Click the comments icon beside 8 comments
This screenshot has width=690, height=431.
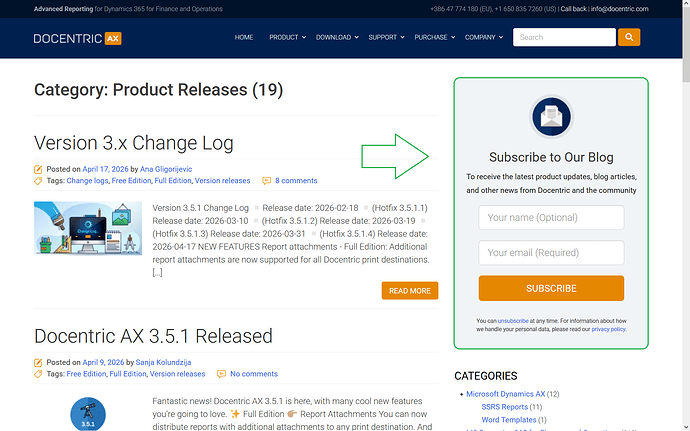[266, 181]
